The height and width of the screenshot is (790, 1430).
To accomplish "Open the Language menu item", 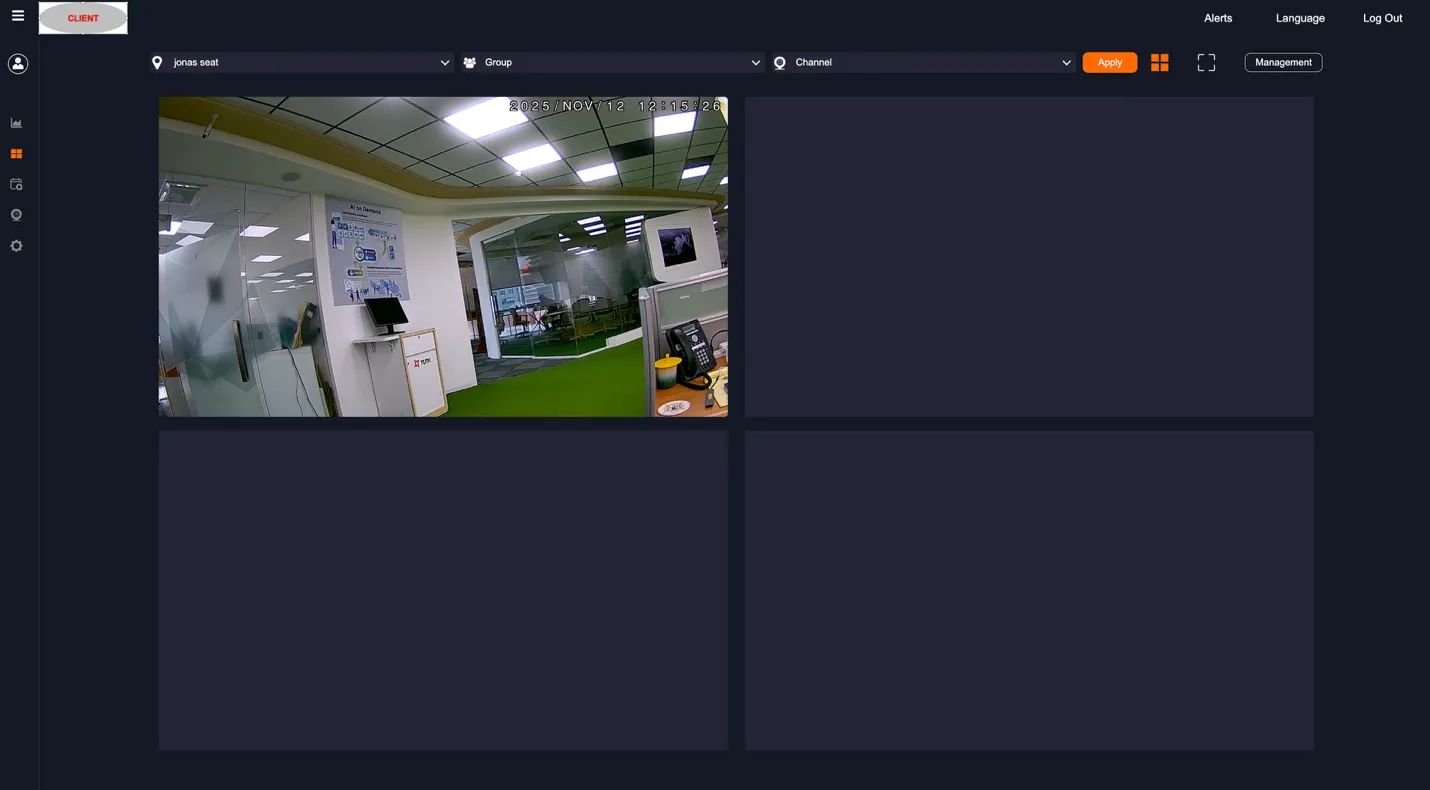I will tap(1299, 17).
